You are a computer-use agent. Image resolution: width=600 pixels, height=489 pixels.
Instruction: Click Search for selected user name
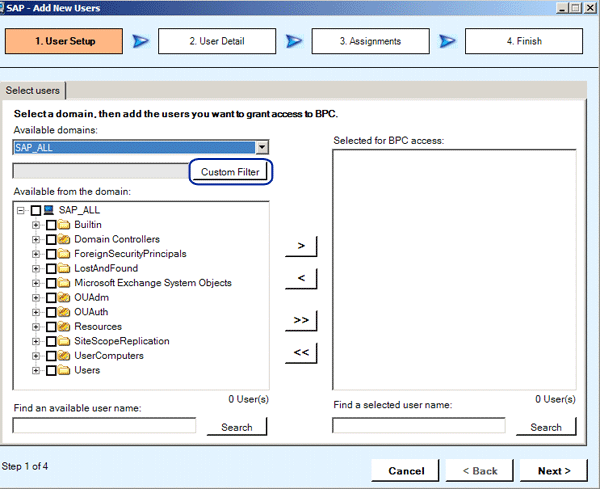pos(546,427)
